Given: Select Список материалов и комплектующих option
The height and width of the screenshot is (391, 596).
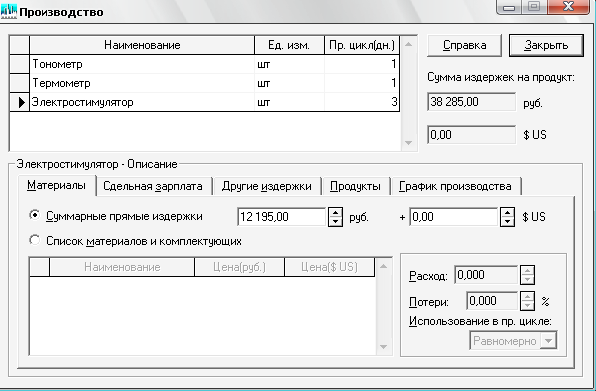Looking at the screenshot, I should [x=35, y=240].
